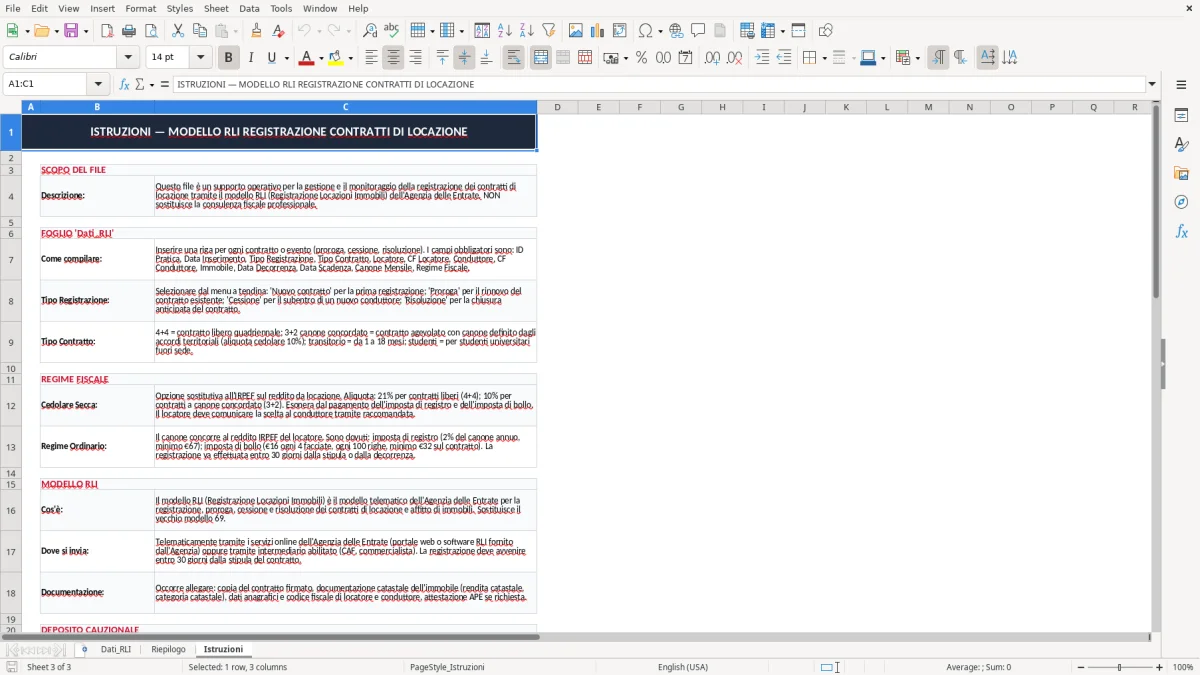Image resolution: width=1200 pixels, height=675 pixels.
Task: Format as Percent icon
Action: tap(641, 58)
